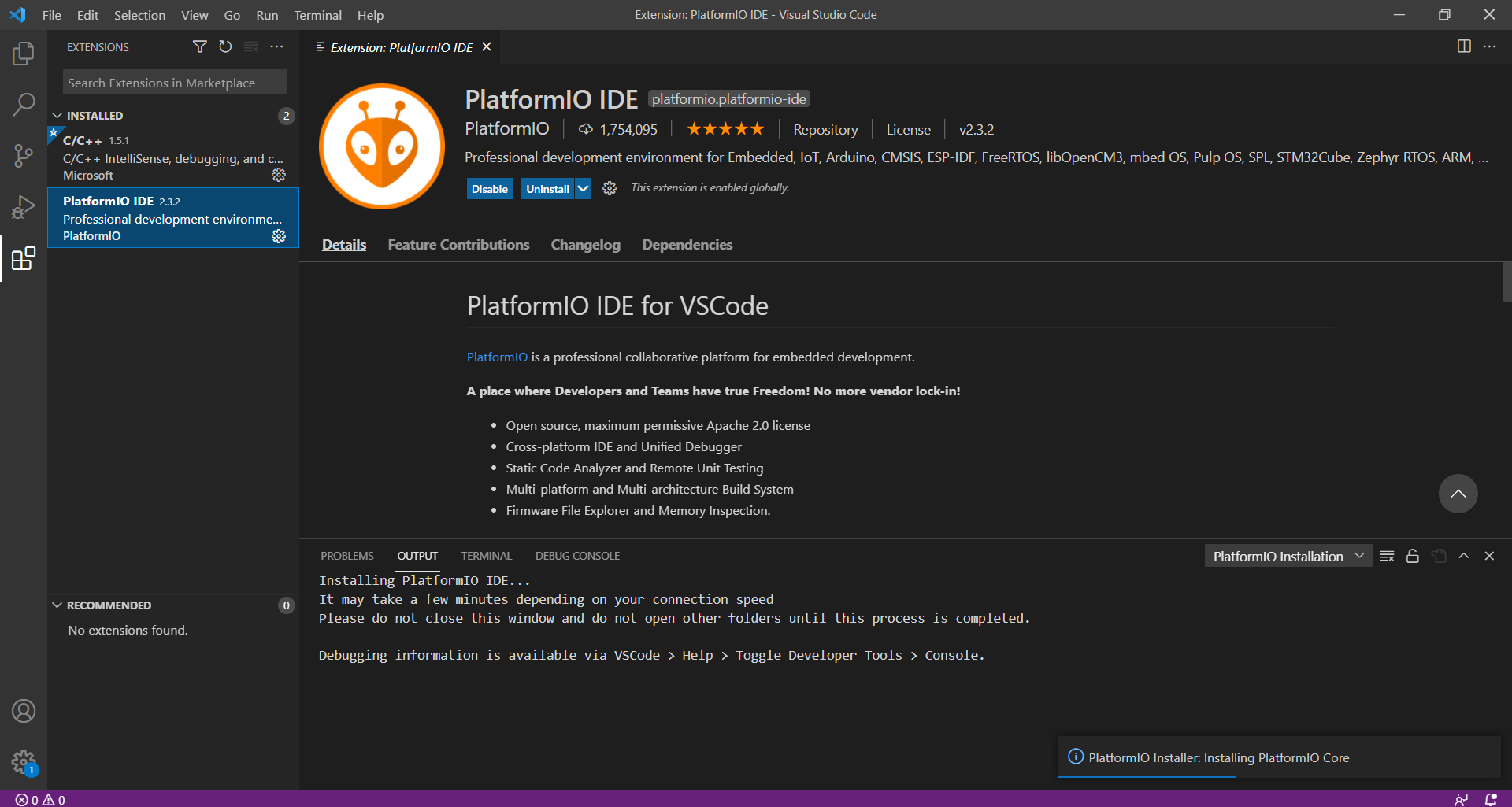Open the Go menu
Viewport: 1512px width, 807px height.
pyautogui.click(x=232, y=15)
